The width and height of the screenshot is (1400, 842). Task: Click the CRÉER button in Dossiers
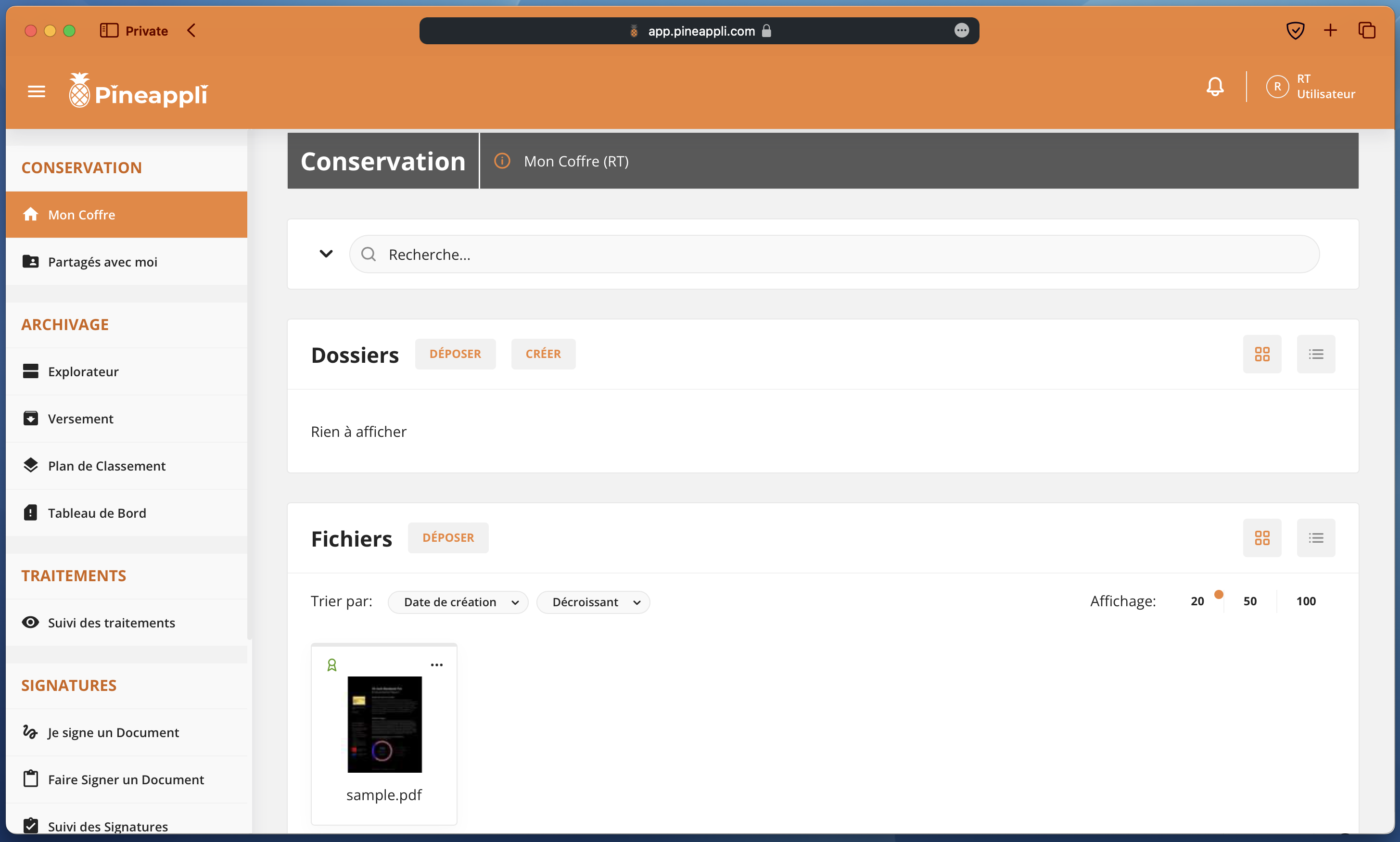point(543,354)
